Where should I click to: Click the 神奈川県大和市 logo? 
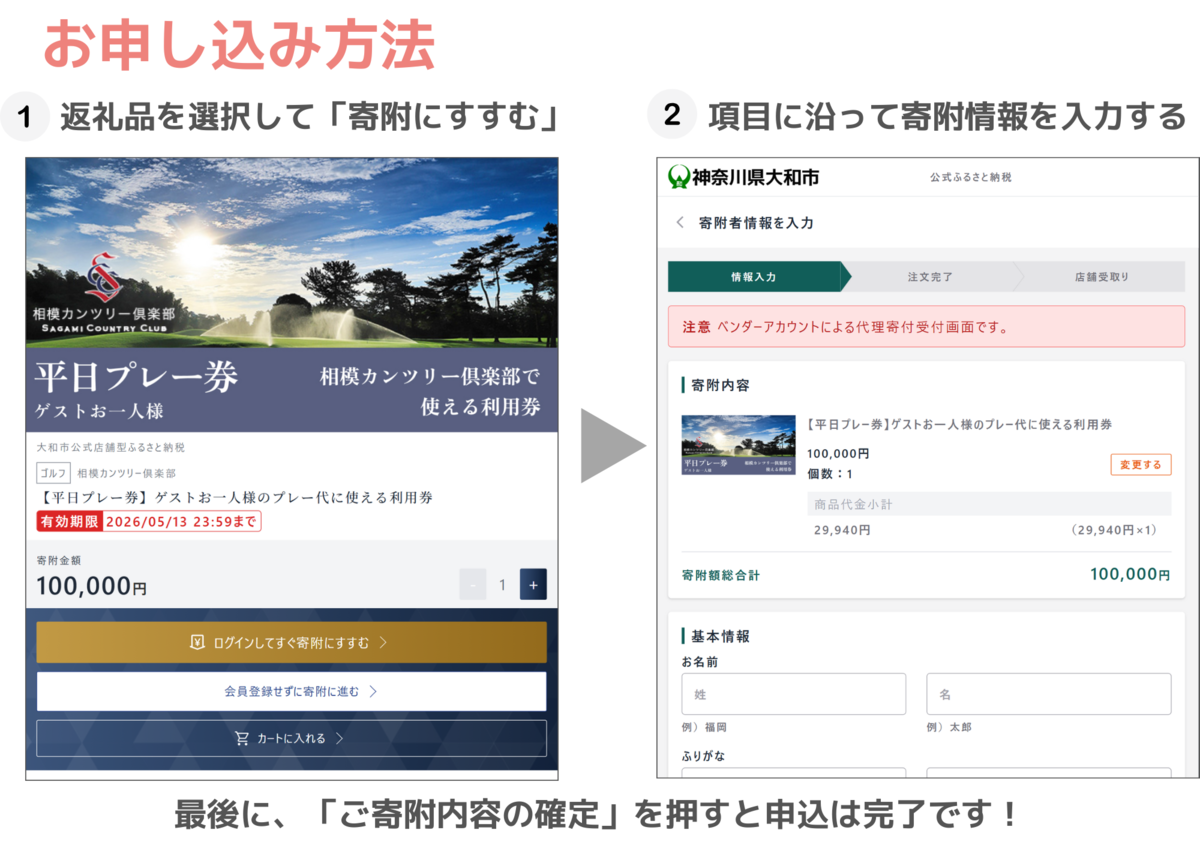tap(743, 178)
